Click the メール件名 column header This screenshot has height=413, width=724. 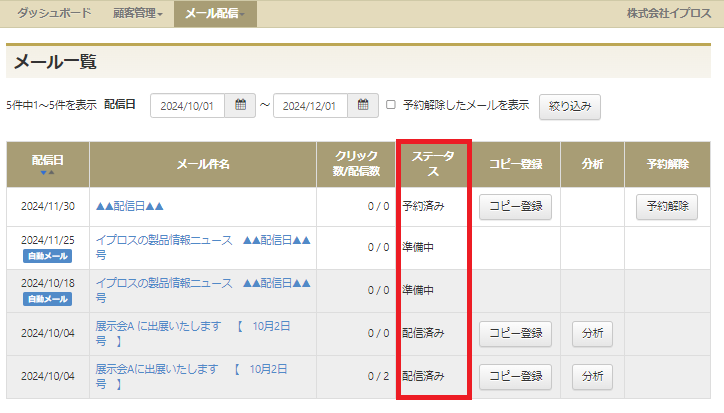(x=203, y=164)
